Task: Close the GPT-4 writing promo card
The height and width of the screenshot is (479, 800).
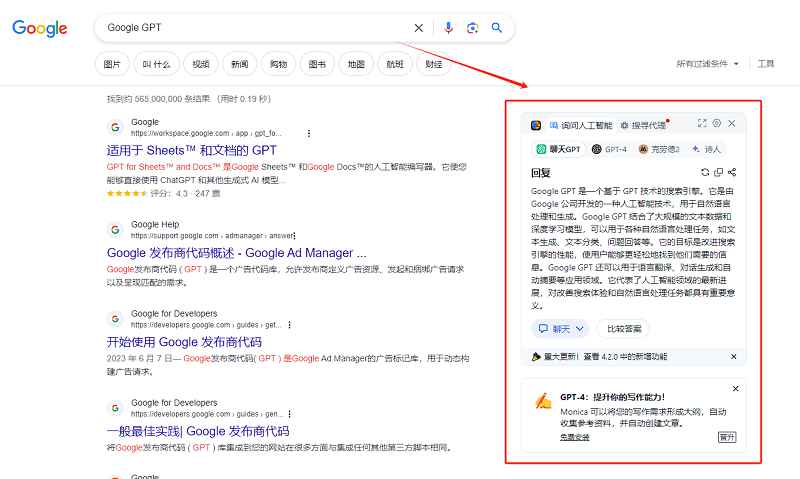Action: 735,389
